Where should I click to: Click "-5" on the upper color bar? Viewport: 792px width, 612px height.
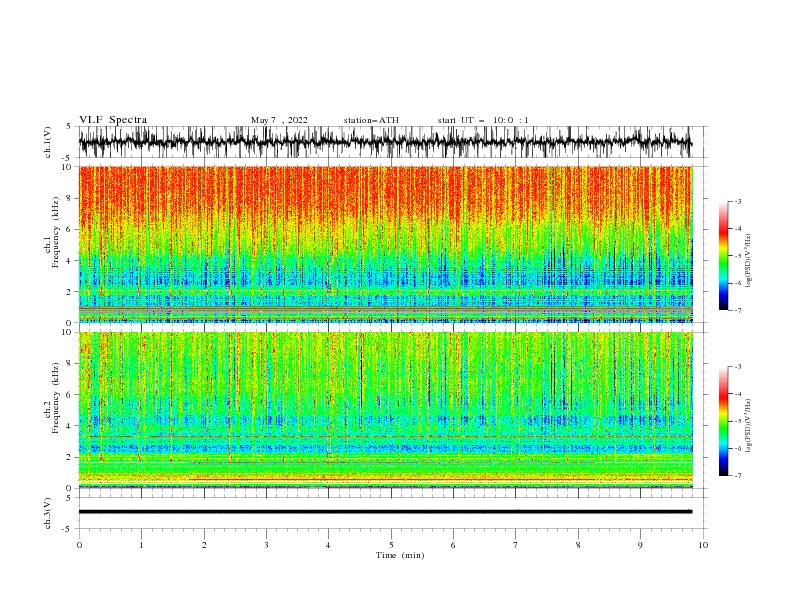[738, 256]
